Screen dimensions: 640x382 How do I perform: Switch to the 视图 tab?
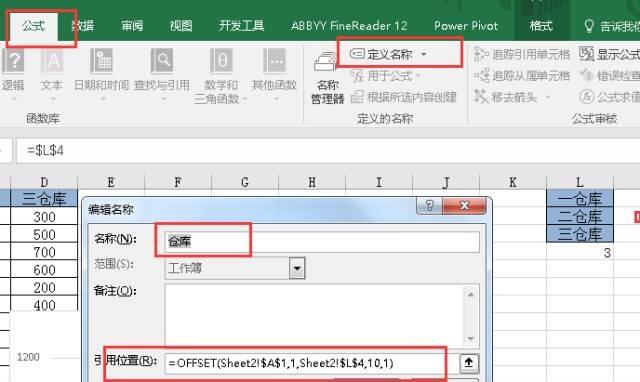pos(181,26)
